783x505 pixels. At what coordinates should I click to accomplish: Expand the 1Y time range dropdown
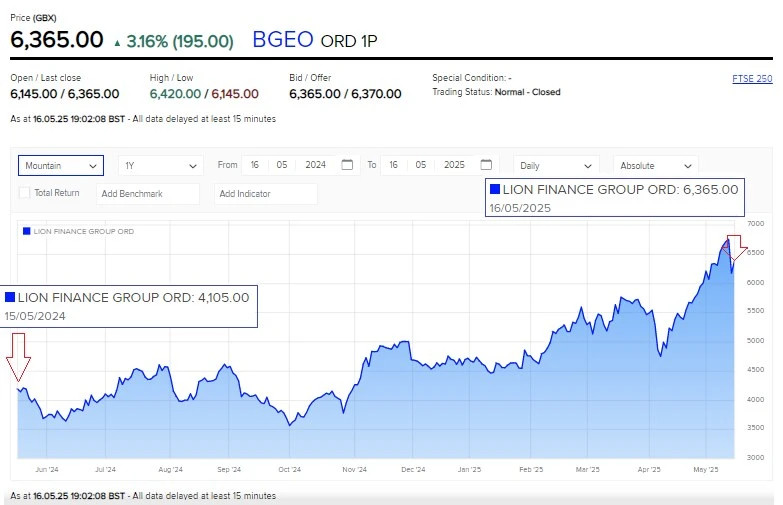(x=161, y=165)
